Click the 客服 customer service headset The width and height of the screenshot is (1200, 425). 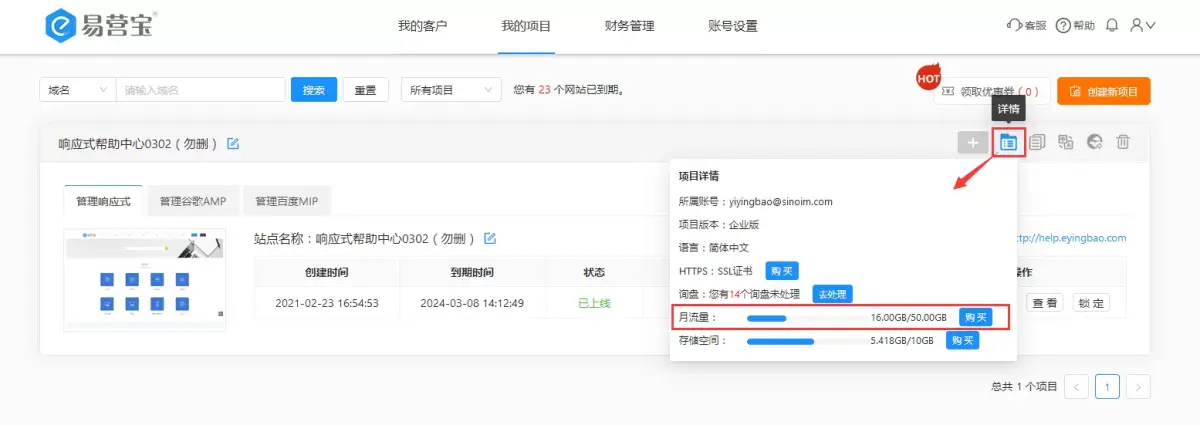(1026, 26)
